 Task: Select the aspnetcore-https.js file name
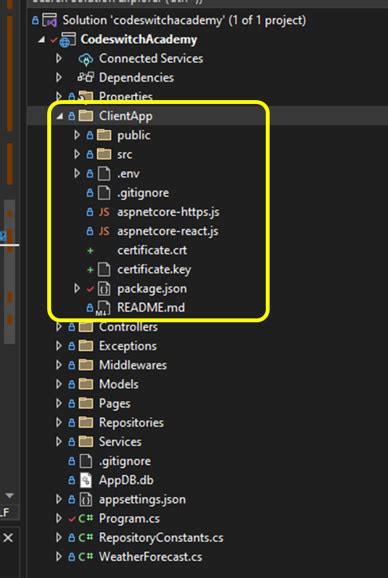168,212
